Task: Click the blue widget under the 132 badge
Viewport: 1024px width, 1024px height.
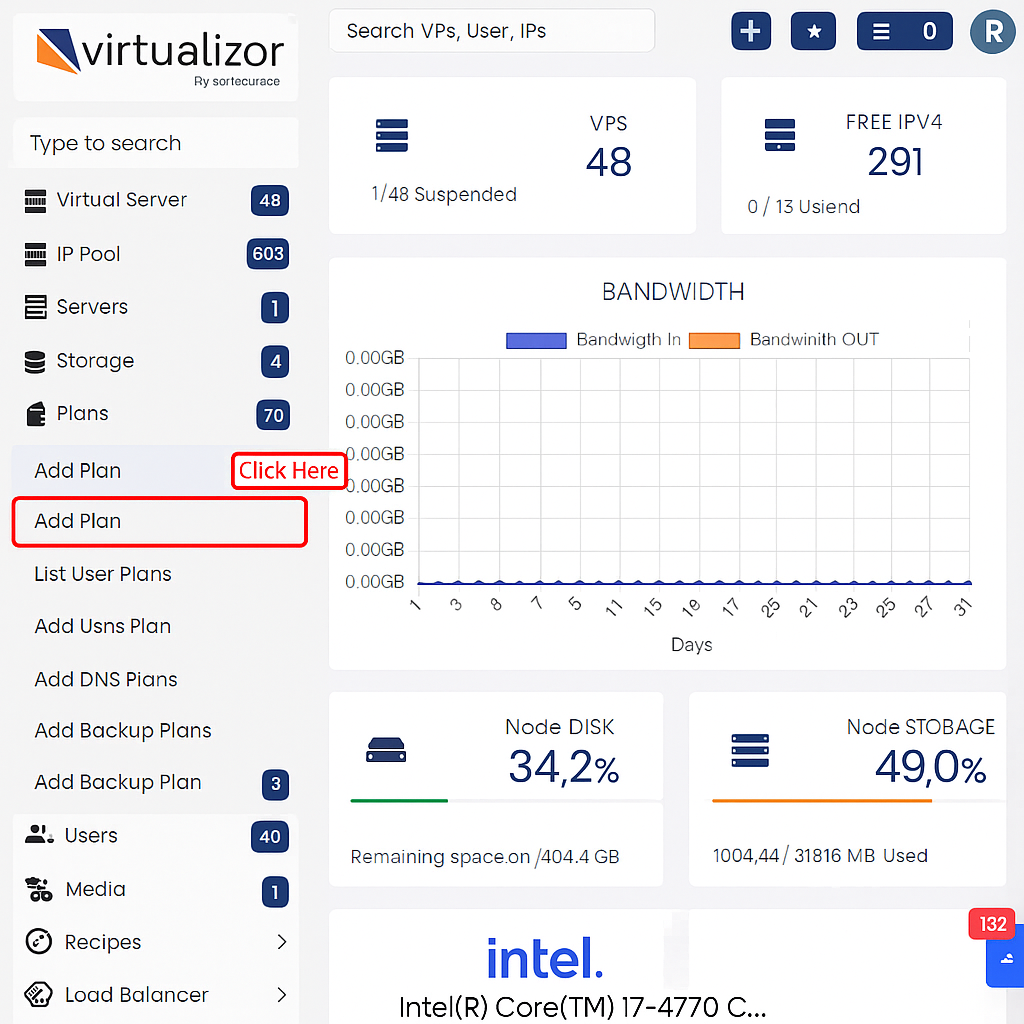Action: pyautogui.click(x=1005, y=956)
